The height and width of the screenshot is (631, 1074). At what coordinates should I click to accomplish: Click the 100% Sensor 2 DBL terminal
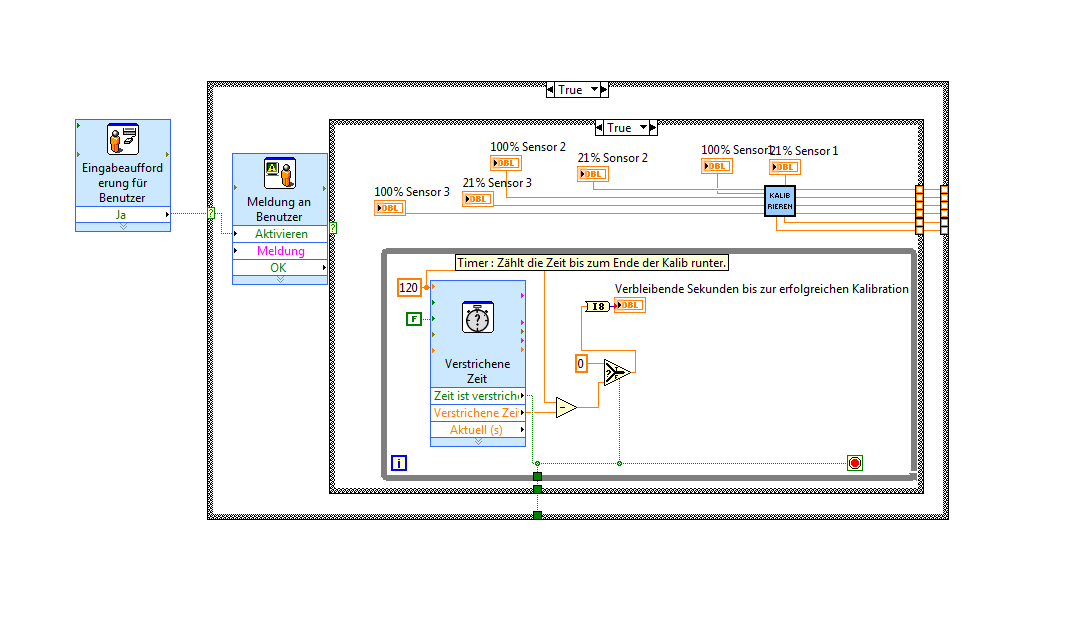click(x=506, y=163)
